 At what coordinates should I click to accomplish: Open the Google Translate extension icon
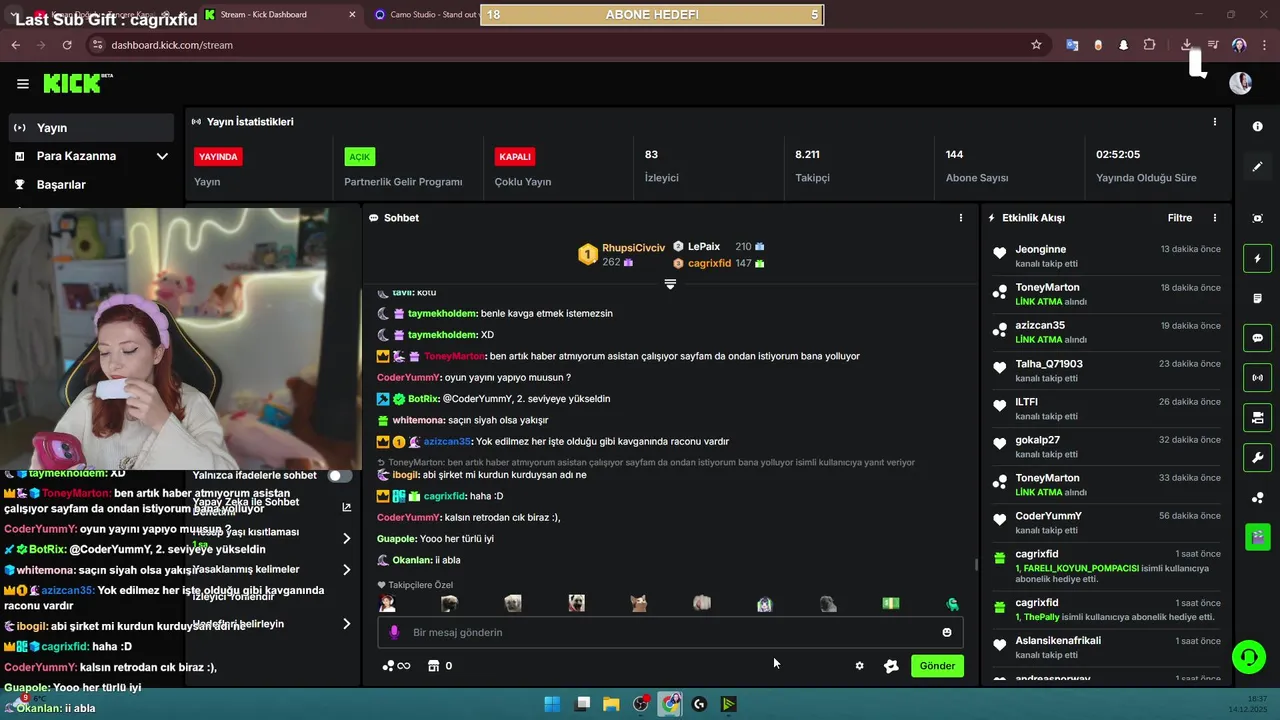point(1072,45)
